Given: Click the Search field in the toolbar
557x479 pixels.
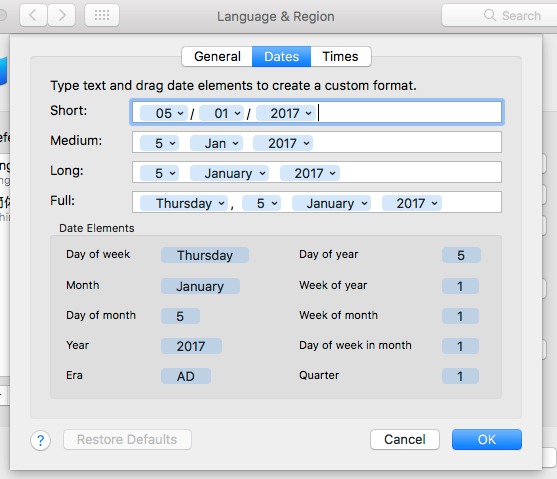Looking at the screenshot, I should tap(499, 15).
